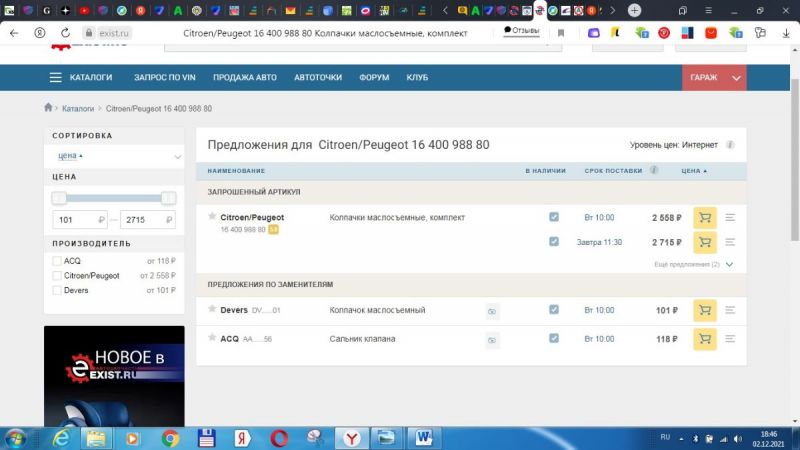Open browser downloads arrow icon
The width and height of the screenshot is (800, 450).
pyautogui.click(x=786, y=33)
